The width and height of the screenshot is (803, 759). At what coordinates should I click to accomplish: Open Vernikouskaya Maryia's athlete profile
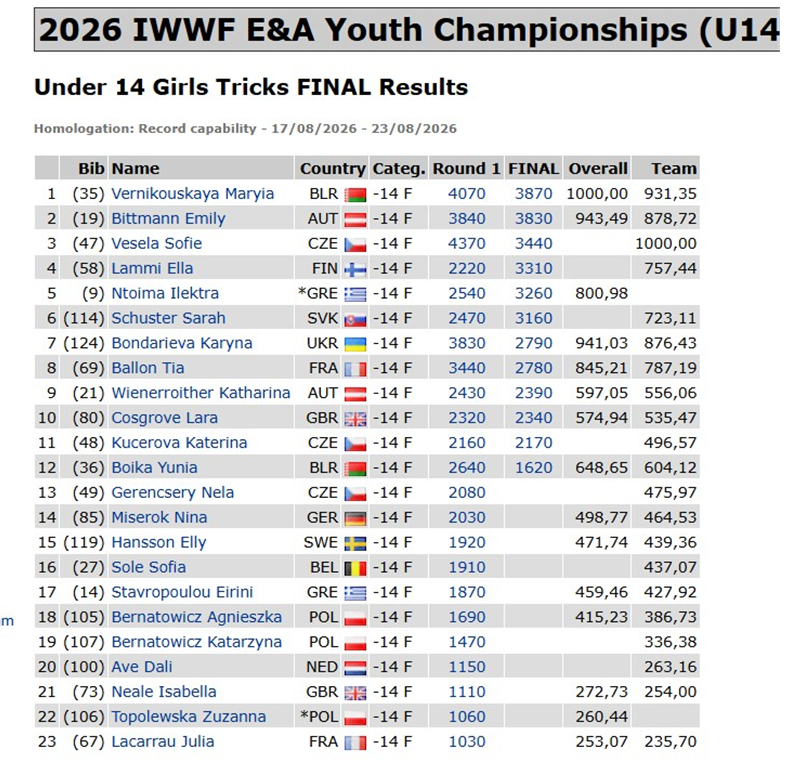point(193,194)
